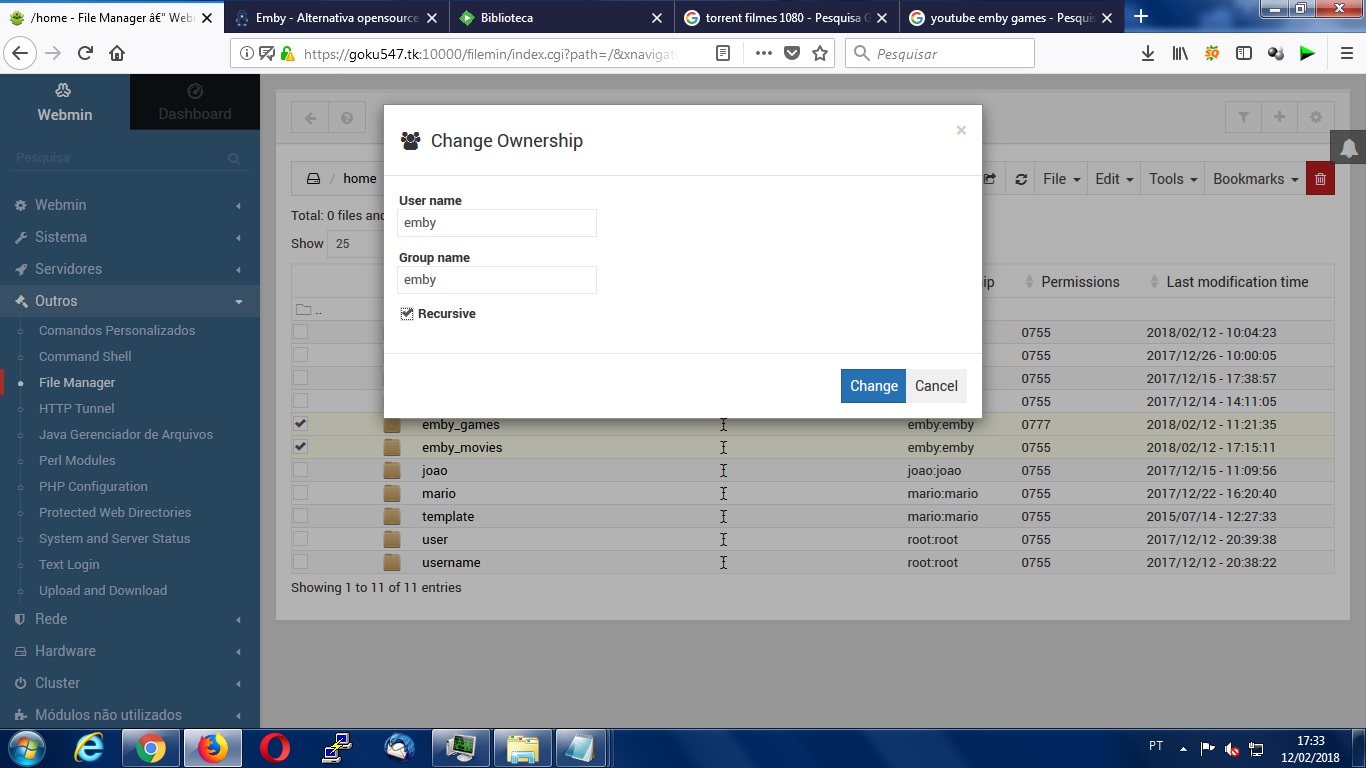Switch to Biblioteca browser tab
1366x768 pixels.
click(x=562, y=18)
